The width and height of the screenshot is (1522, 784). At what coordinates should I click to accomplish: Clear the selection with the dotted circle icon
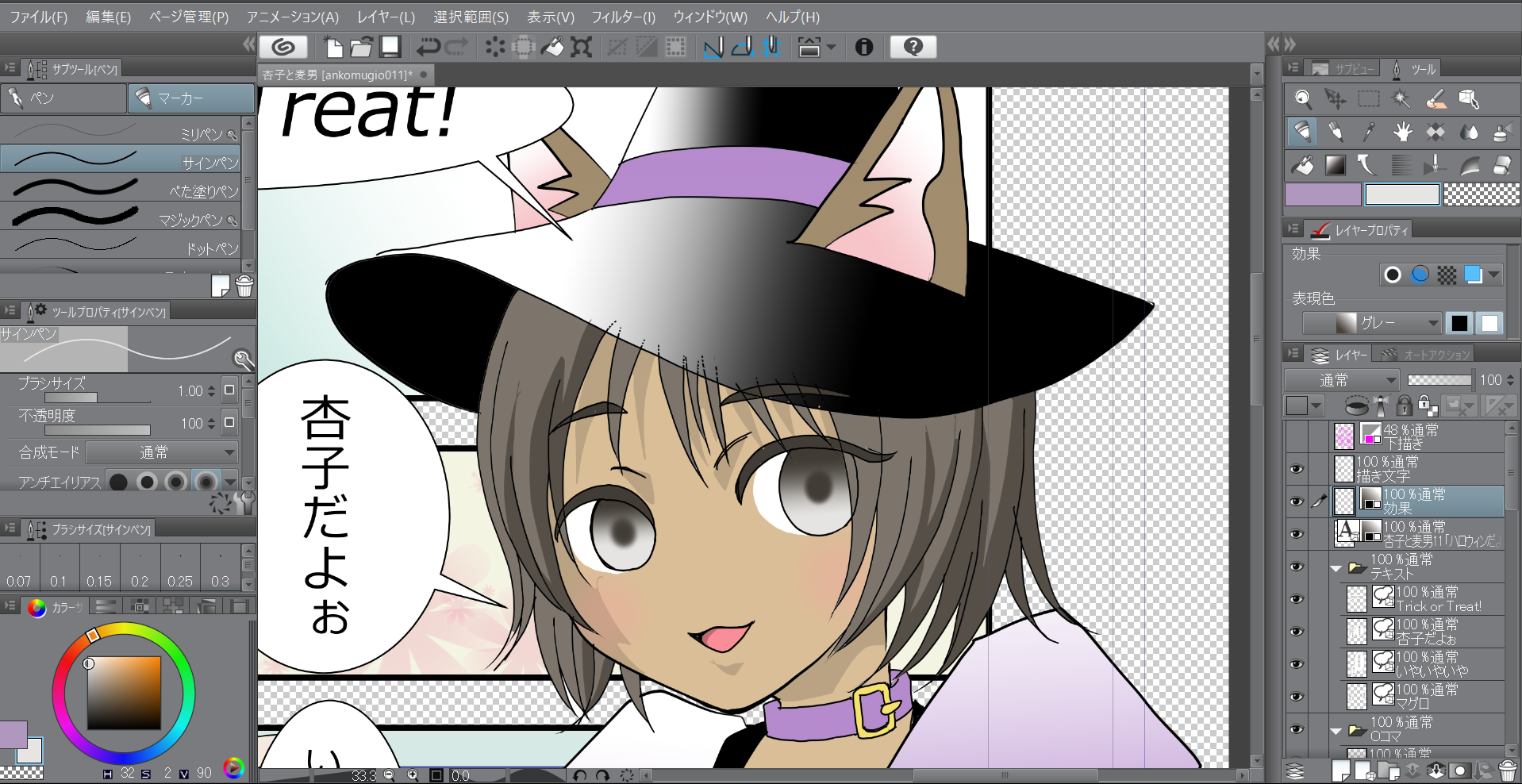click(495, 48)
